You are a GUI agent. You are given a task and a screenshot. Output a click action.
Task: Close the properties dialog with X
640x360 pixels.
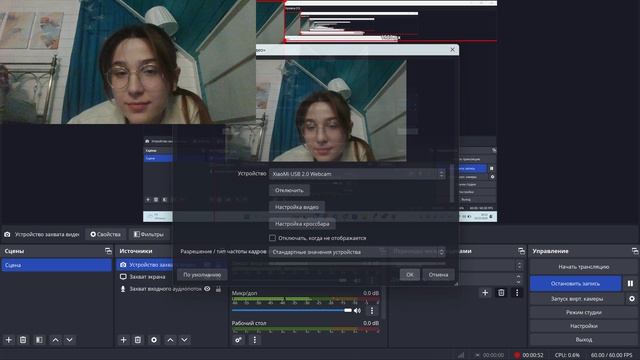pyautogui.click(x=452, y=50)
